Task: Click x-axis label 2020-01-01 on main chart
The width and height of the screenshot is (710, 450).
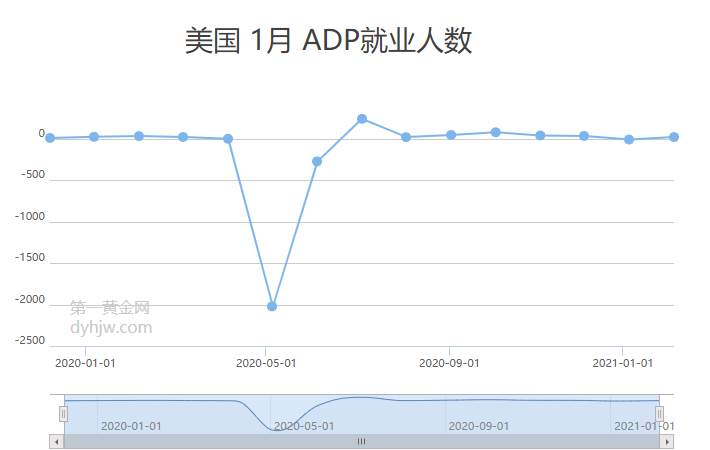Action: click(85, 363)
